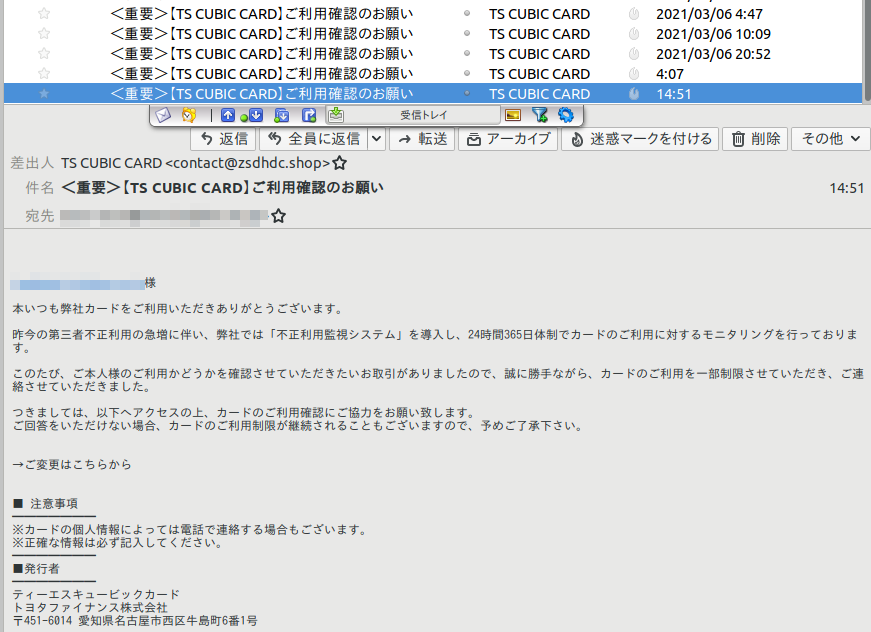This screenshot has height=632, width=871.
Task: Star the message received at 4:07
Action: click(x=44, y=74)
